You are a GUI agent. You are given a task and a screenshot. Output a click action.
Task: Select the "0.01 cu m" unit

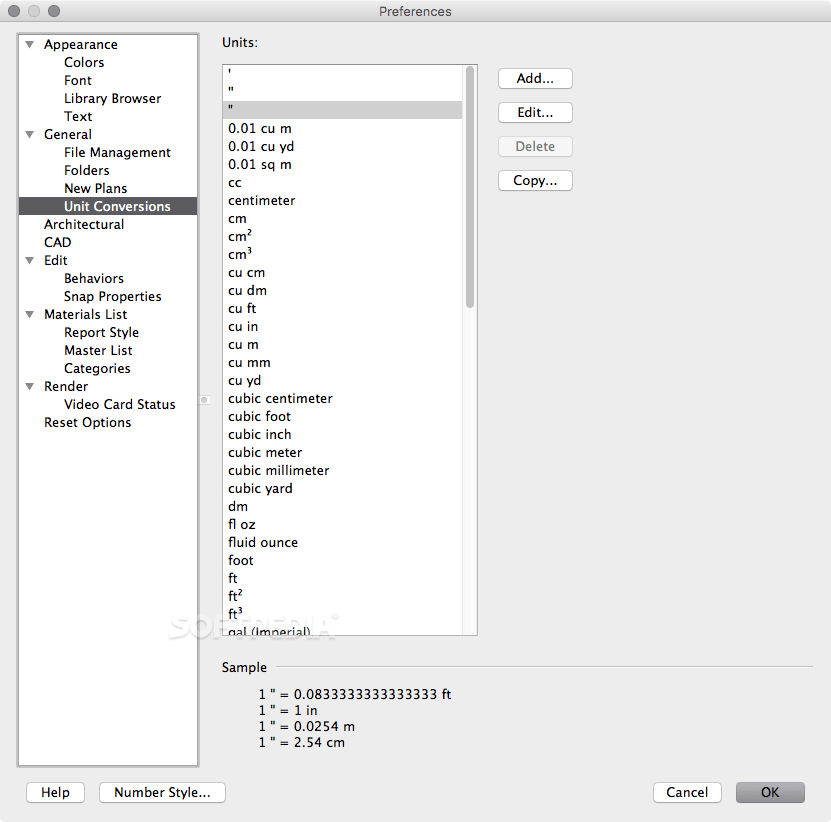[x=342, y=128]
